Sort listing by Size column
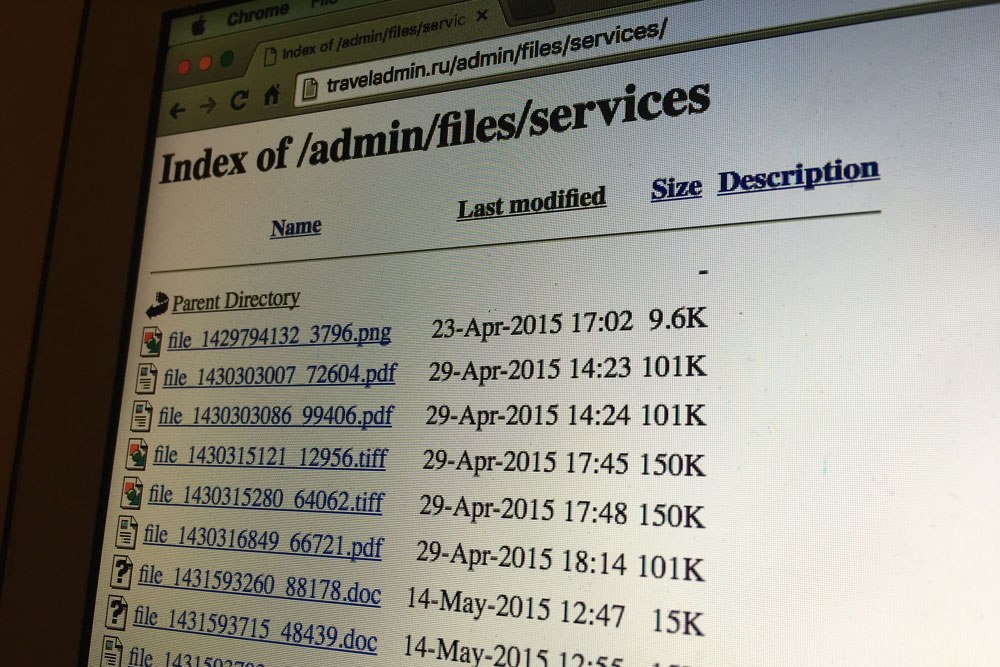Screen dimensions: 1000x667 click(x=676, y=188)
